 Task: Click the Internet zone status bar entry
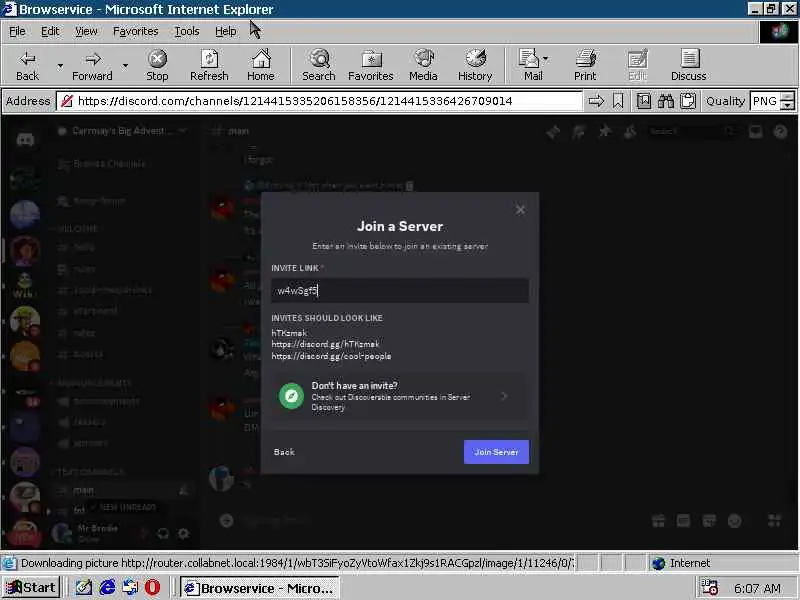681,563
